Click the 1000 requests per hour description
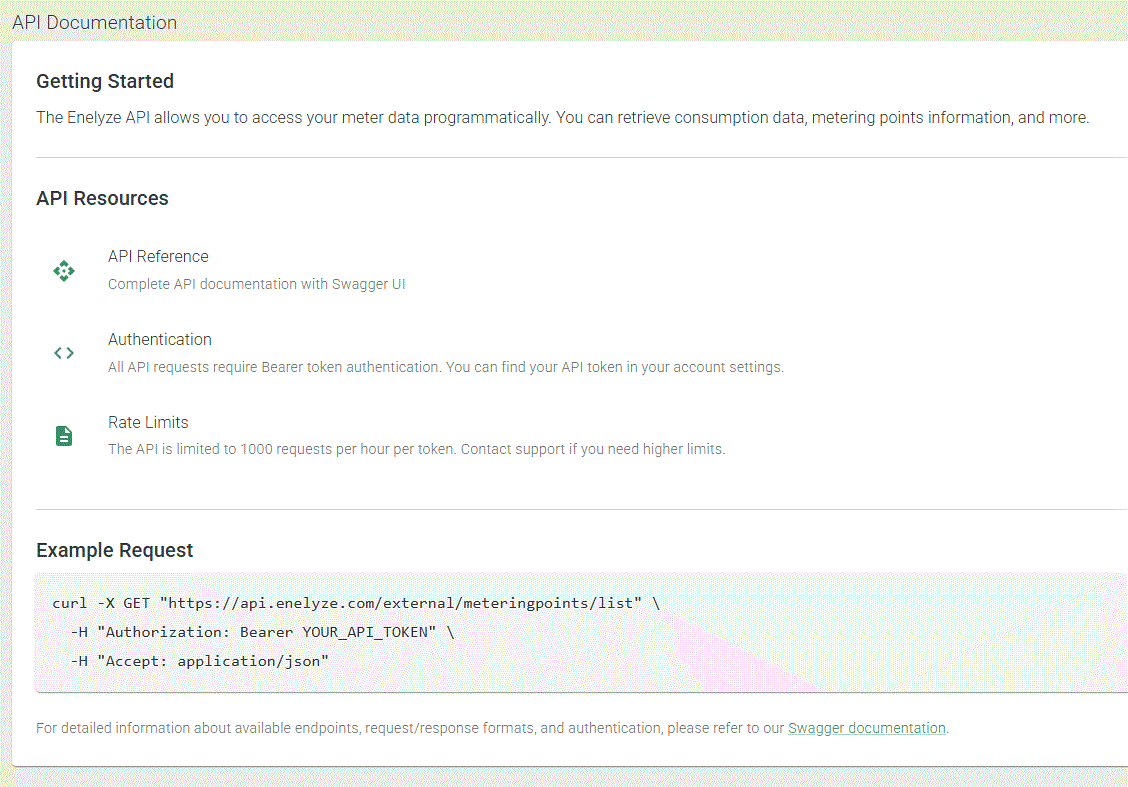The image size is (1128, 787). [x=417, y=449]
